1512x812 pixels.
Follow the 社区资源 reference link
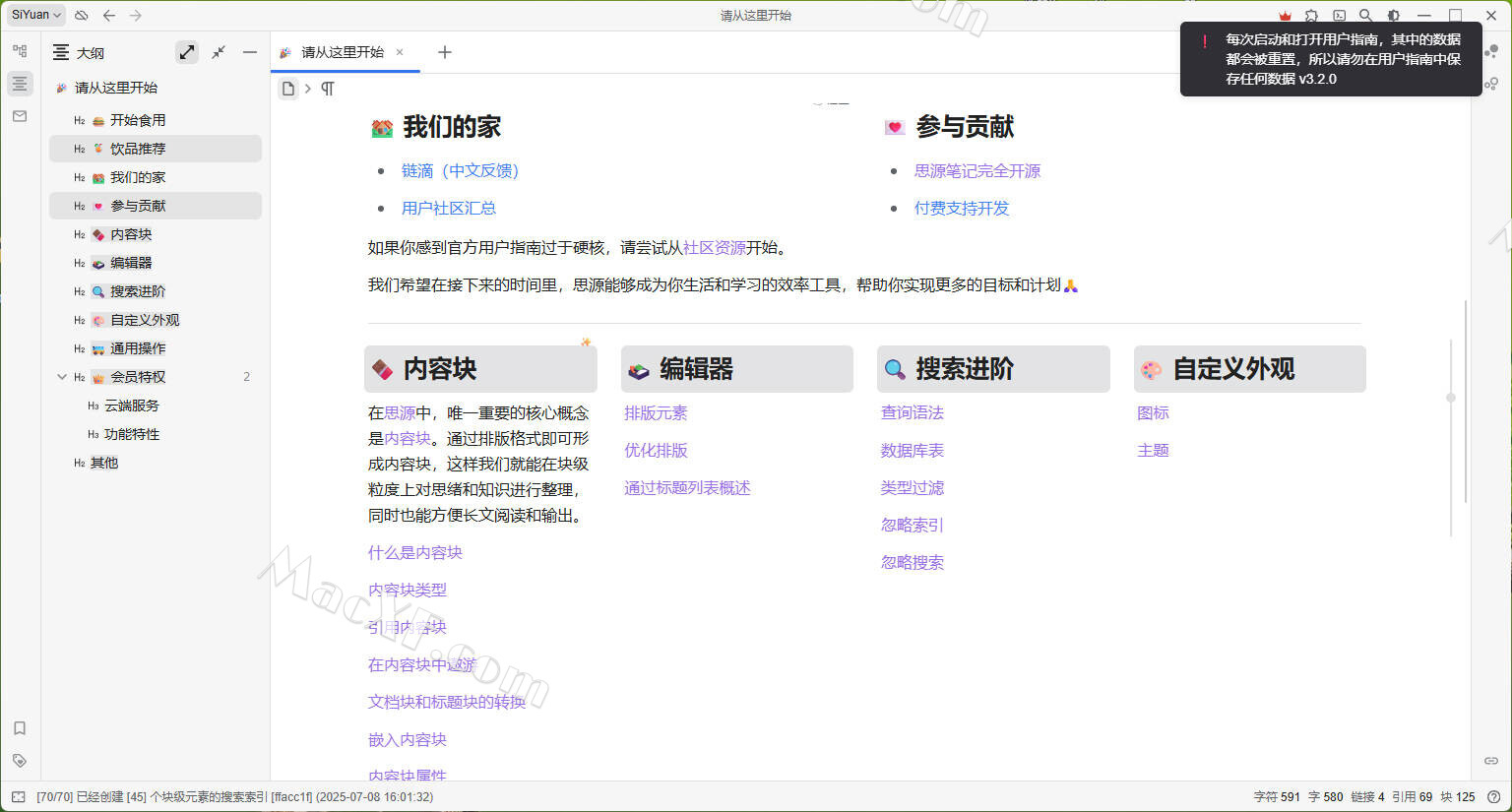[x=715, y=248]
